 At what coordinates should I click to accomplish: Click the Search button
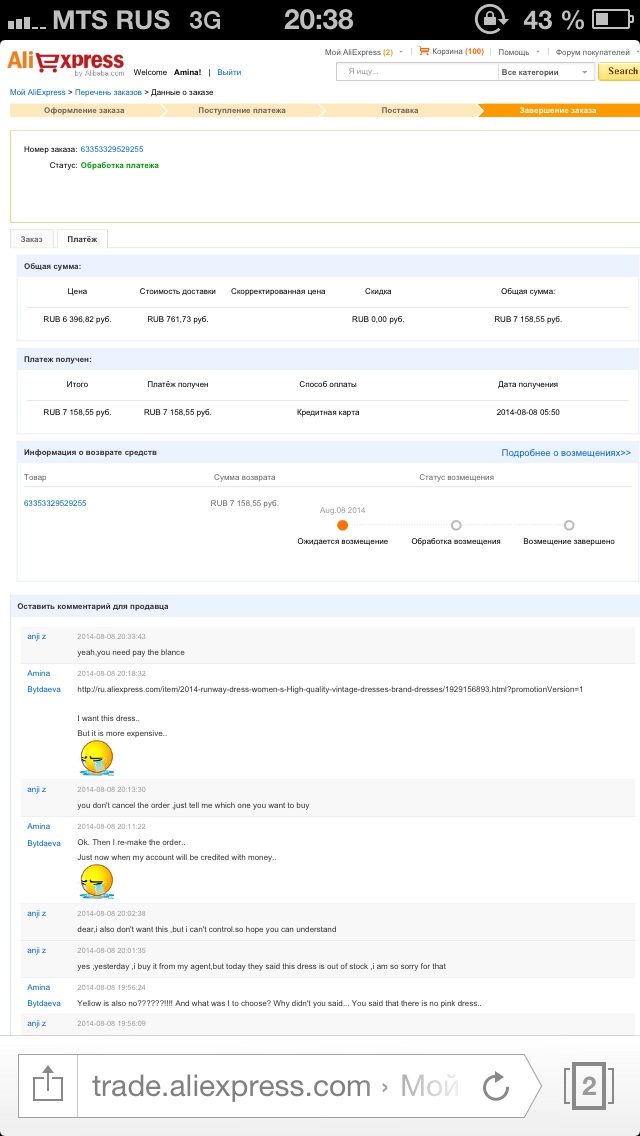coord(621,71)
